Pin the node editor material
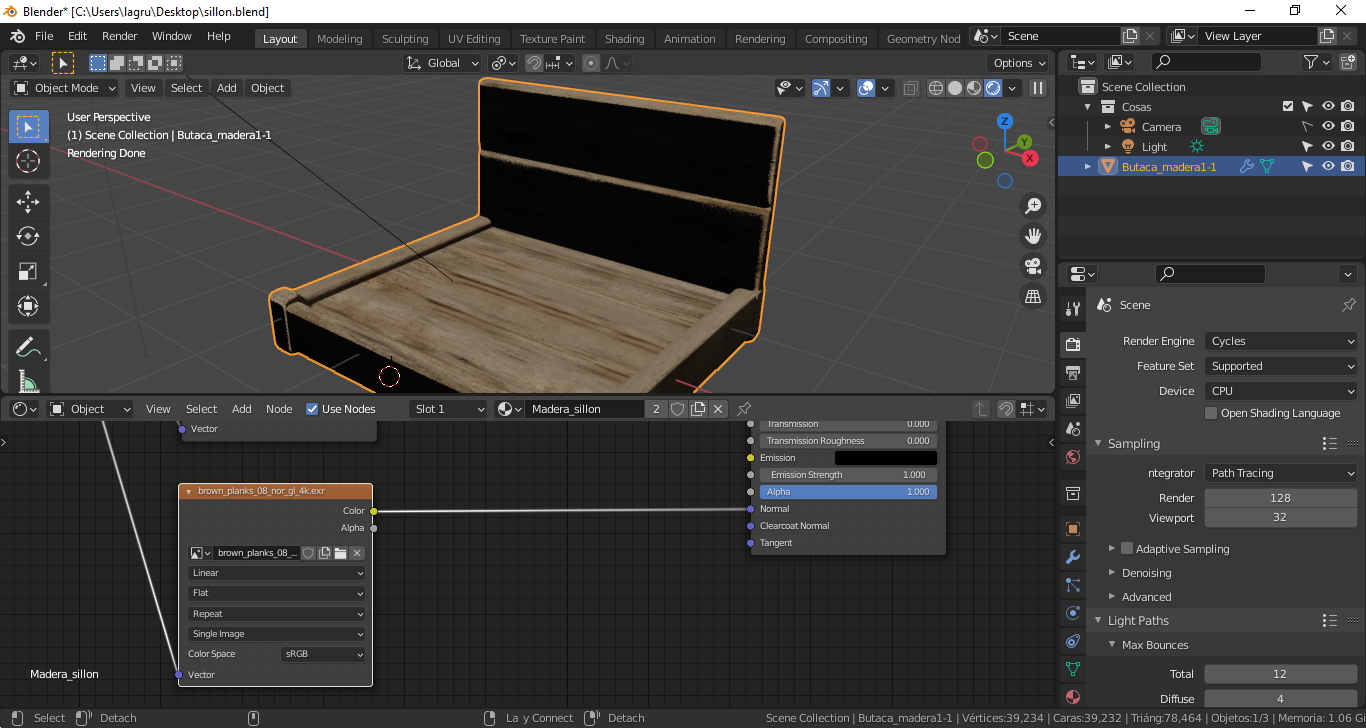The image size is (1366, 728). click(744, 409)
